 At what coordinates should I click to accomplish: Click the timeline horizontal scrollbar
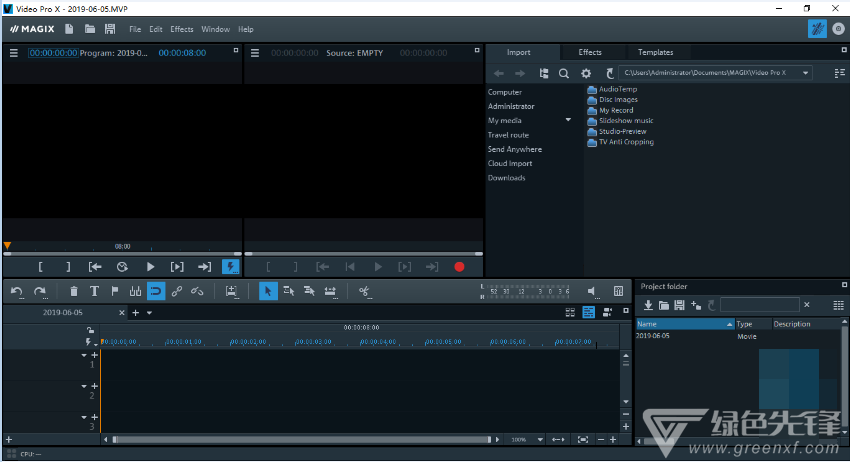[301, 440]
